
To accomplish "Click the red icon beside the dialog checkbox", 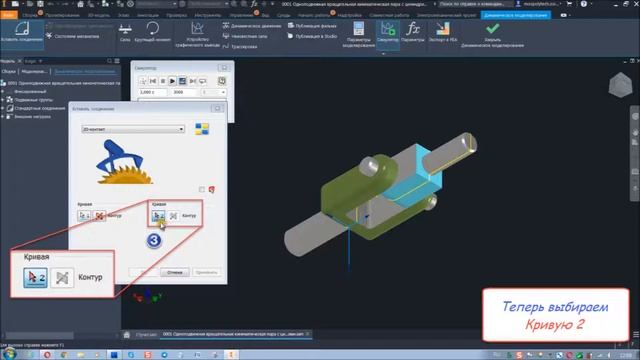I will click(x=211, y=189).
